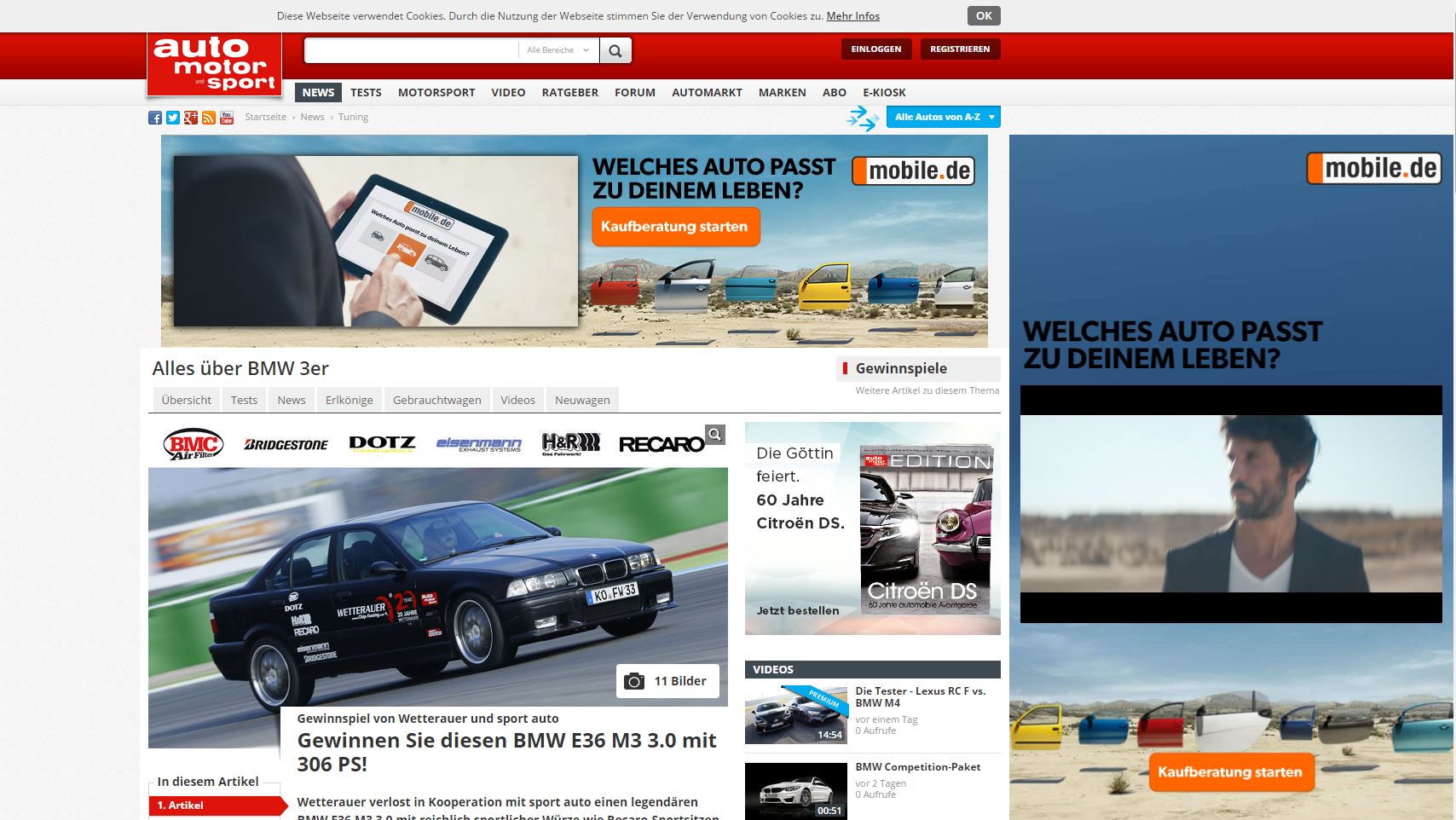Viewport: 1456px width, 820px height.
Task: Click the camera icon next to 11 Bilder
Action: coord(634,681)
